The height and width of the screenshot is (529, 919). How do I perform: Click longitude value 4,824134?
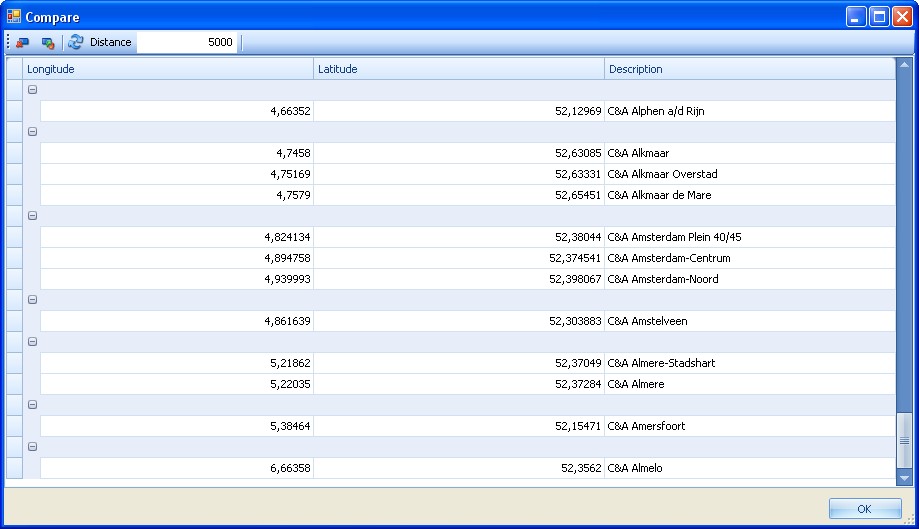coord(287,237)
